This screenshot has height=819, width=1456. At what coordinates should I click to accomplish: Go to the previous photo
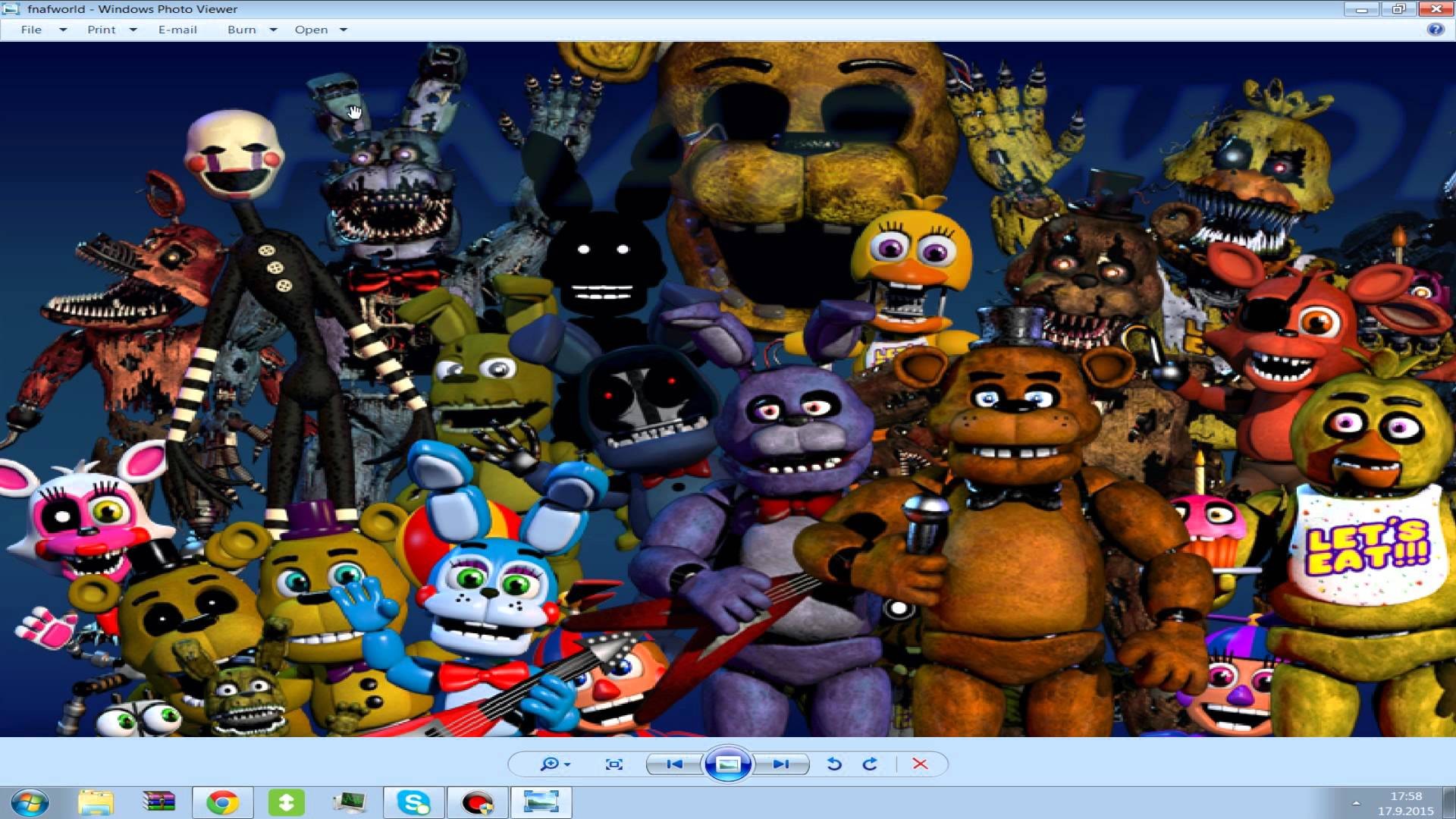(x=674, y=764)
